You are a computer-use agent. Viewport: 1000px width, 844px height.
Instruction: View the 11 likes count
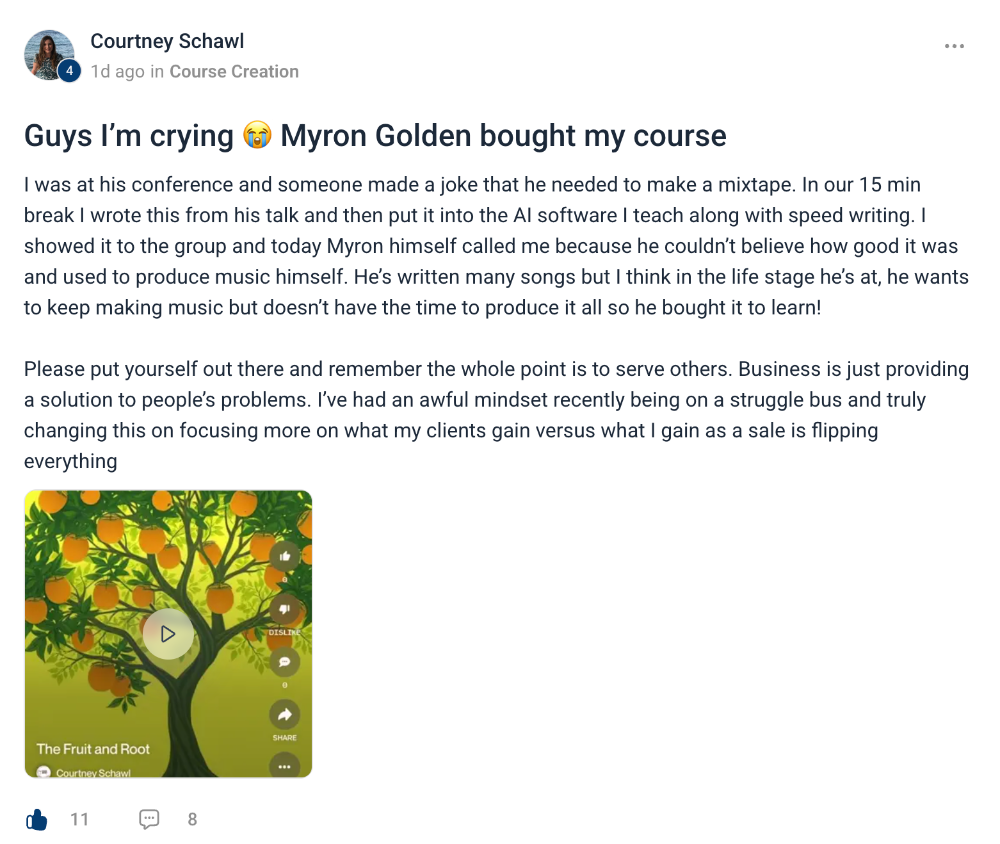point(79,820)
